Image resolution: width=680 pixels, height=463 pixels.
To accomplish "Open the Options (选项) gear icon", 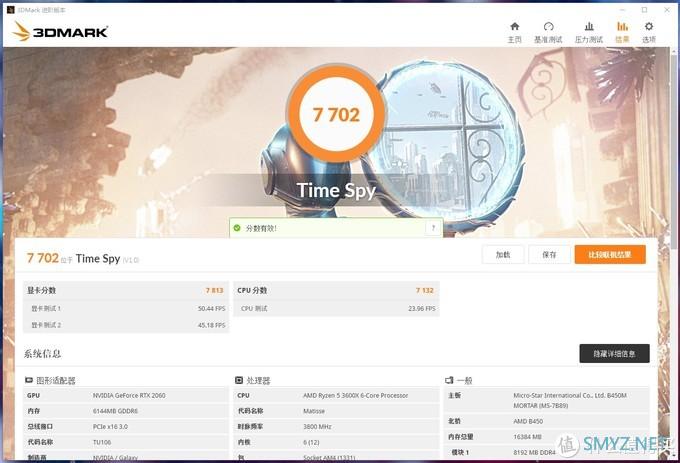I will (x=649, y=26).
